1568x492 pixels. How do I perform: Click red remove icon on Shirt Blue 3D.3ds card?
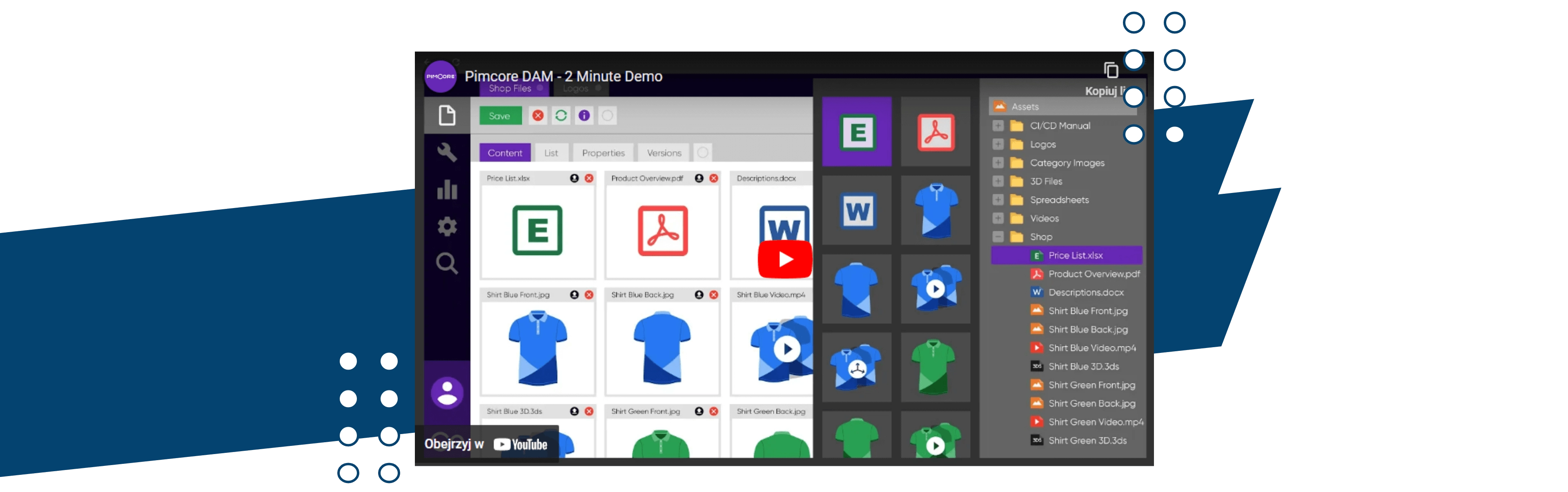(x=589, y=412)
